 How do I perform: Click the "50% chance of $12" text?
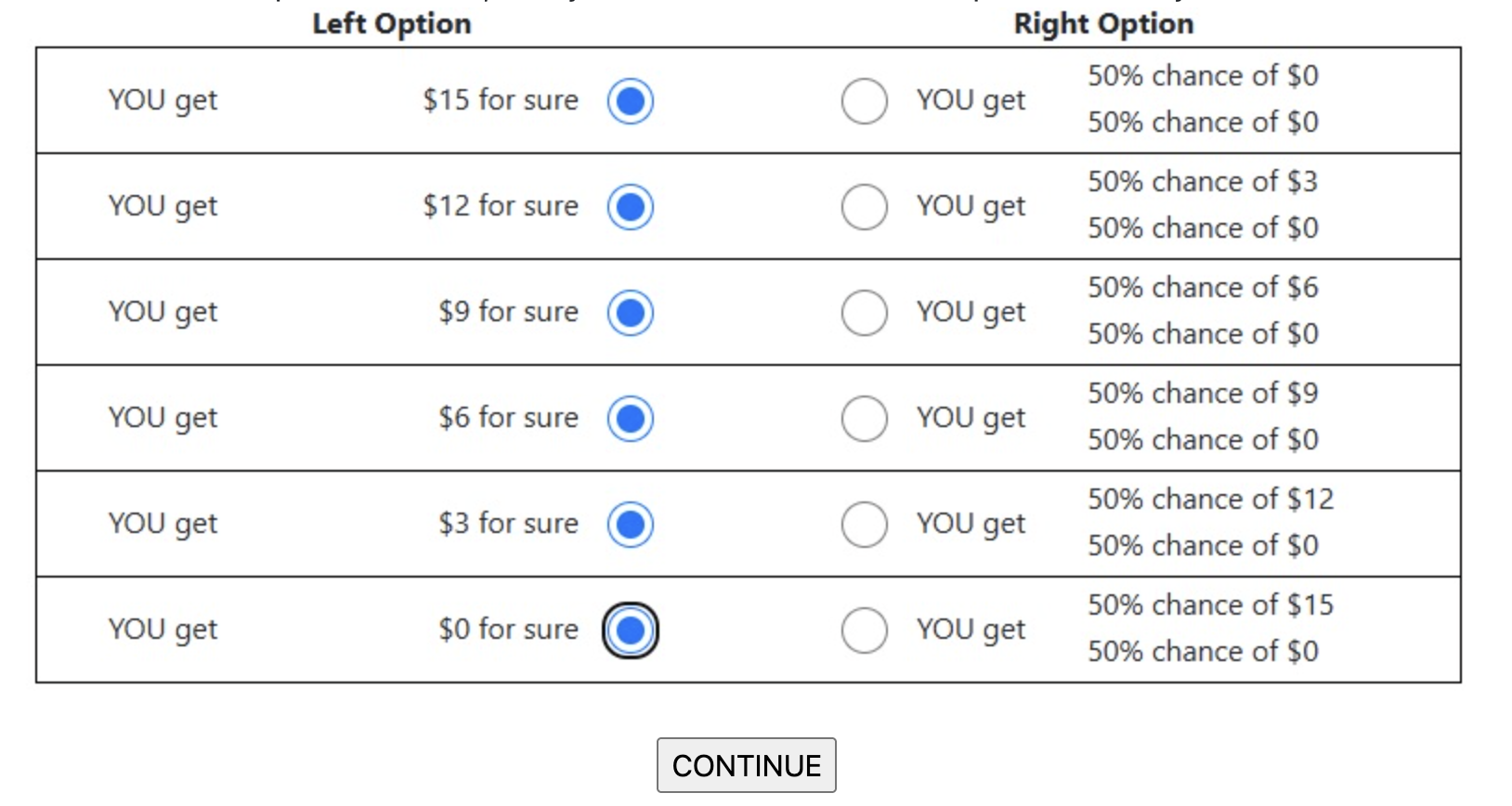click(x=1210, y=500)
